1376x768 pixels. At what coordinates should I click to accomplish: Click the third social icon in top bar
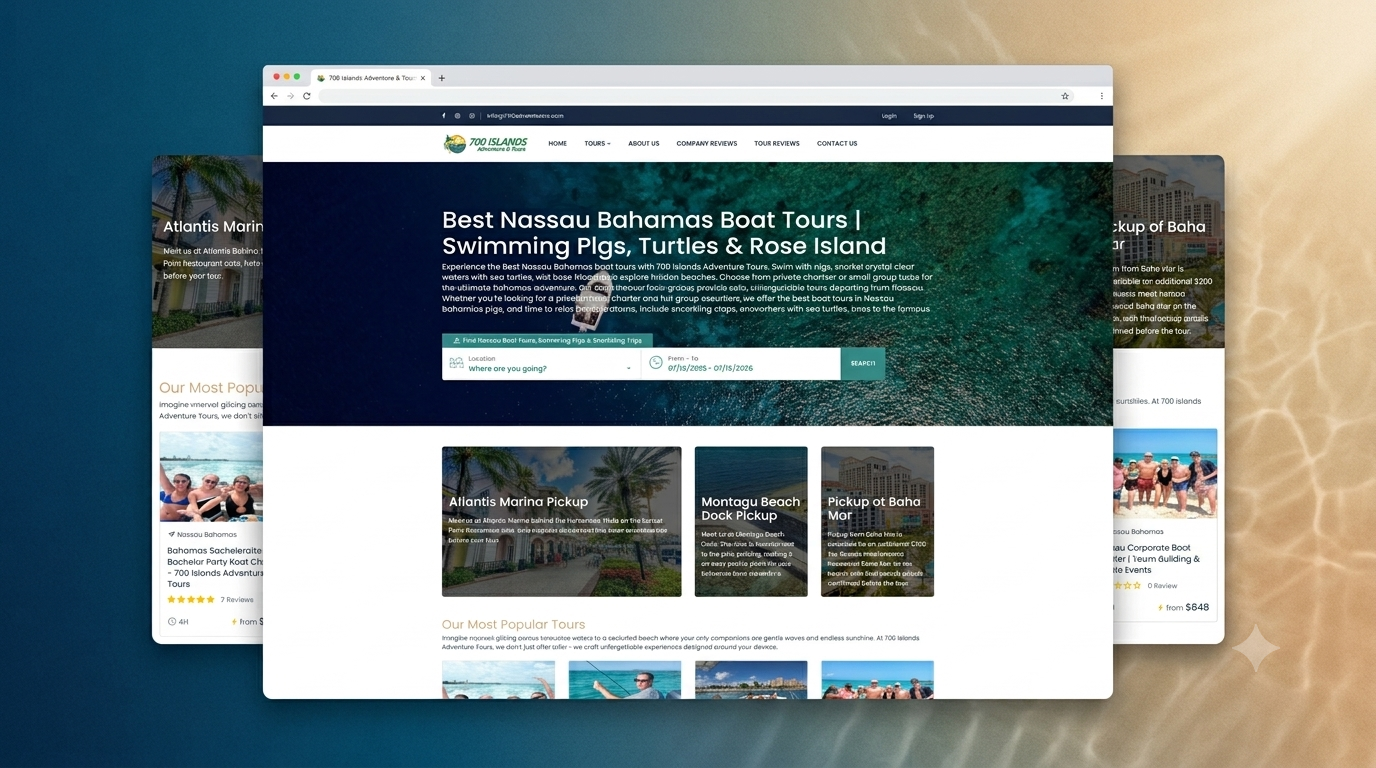tap(472, 116)
